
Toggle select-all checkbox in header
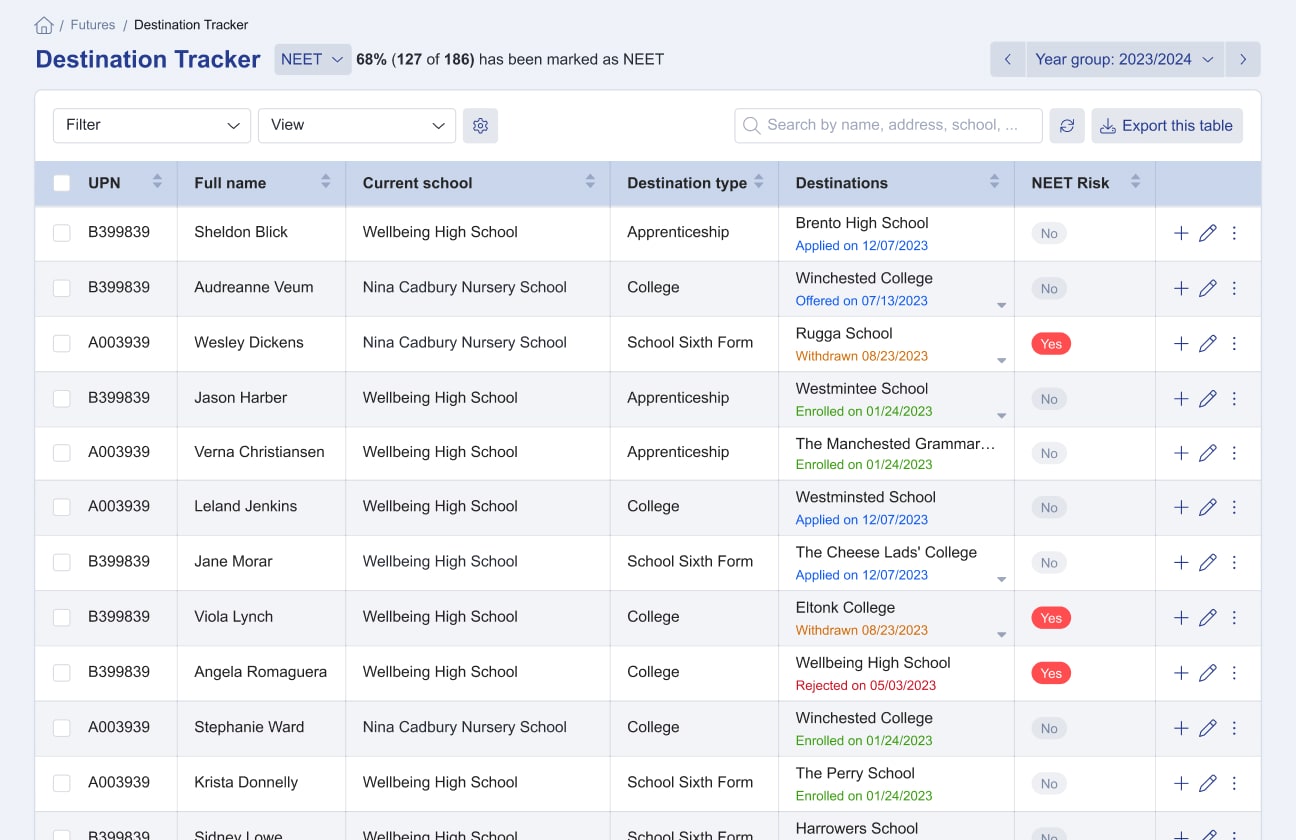62,183
